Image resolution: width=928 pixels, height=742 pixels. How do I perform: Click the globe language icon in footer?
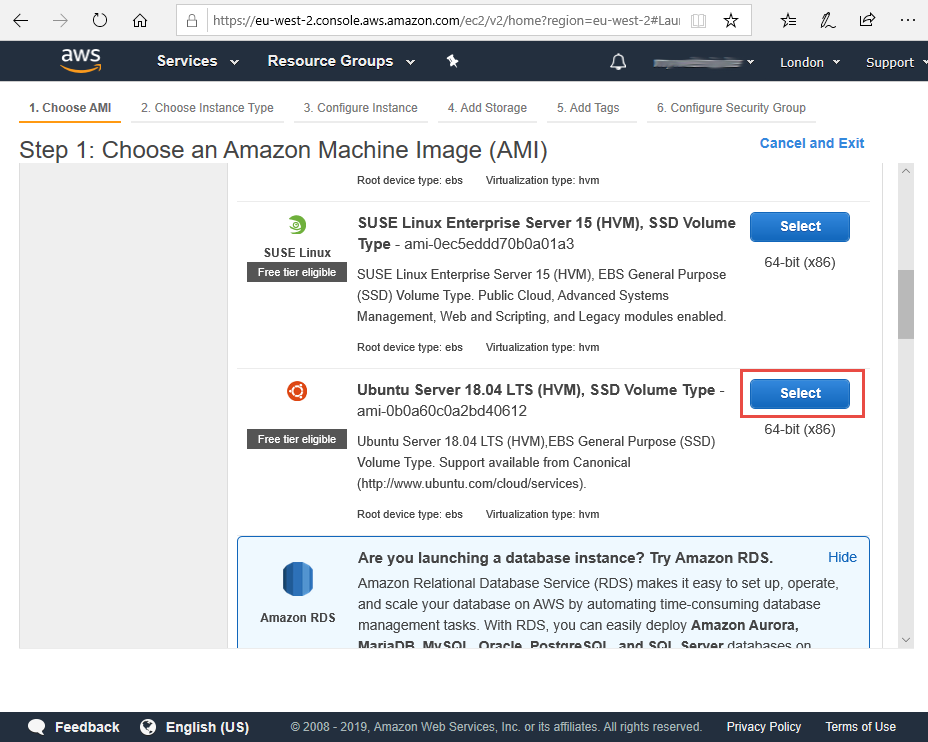pyautogui.click(x=148, y=727)
